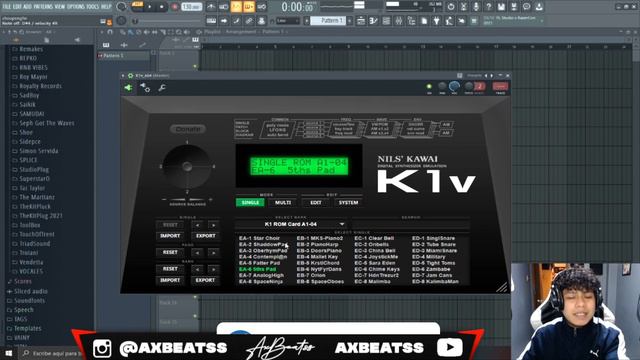Image resolution: width=640 pixels, height=360 pixels.
Task: Expand the SPLICE folder in browser
Action: click(28, 160)
